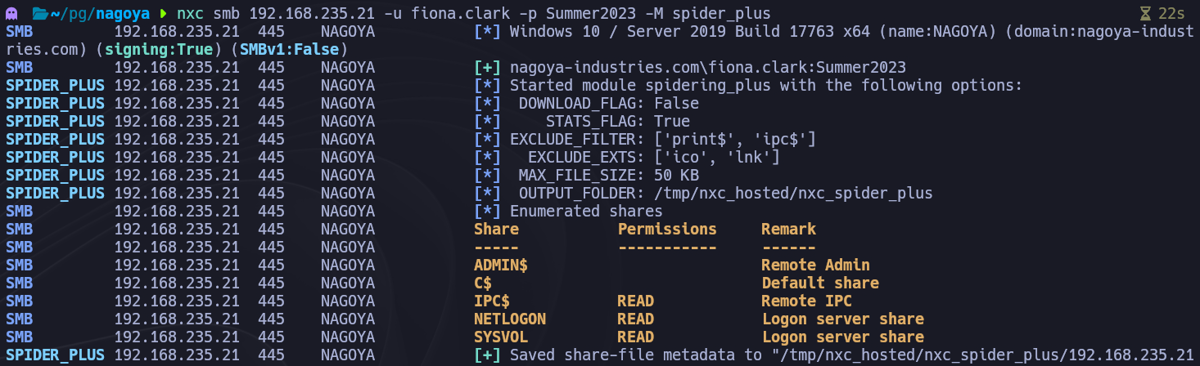The image size is (1200, 366).
Task: Click the ADMIN$ share name
Action: click(x=501, y=266)
